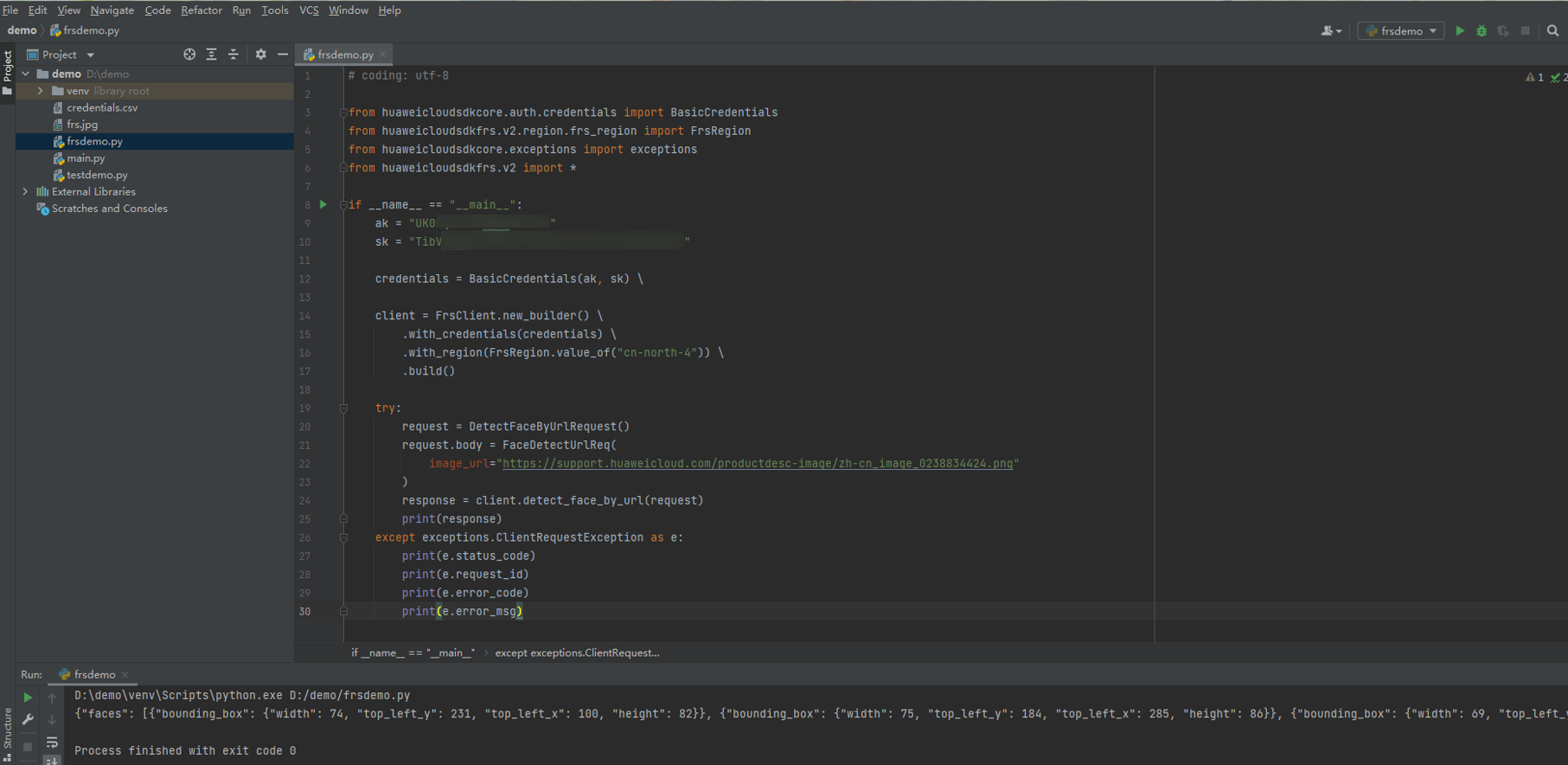
Task: Click the up-arrow stack trace icon in Run panel
Action: click(52, 697)
